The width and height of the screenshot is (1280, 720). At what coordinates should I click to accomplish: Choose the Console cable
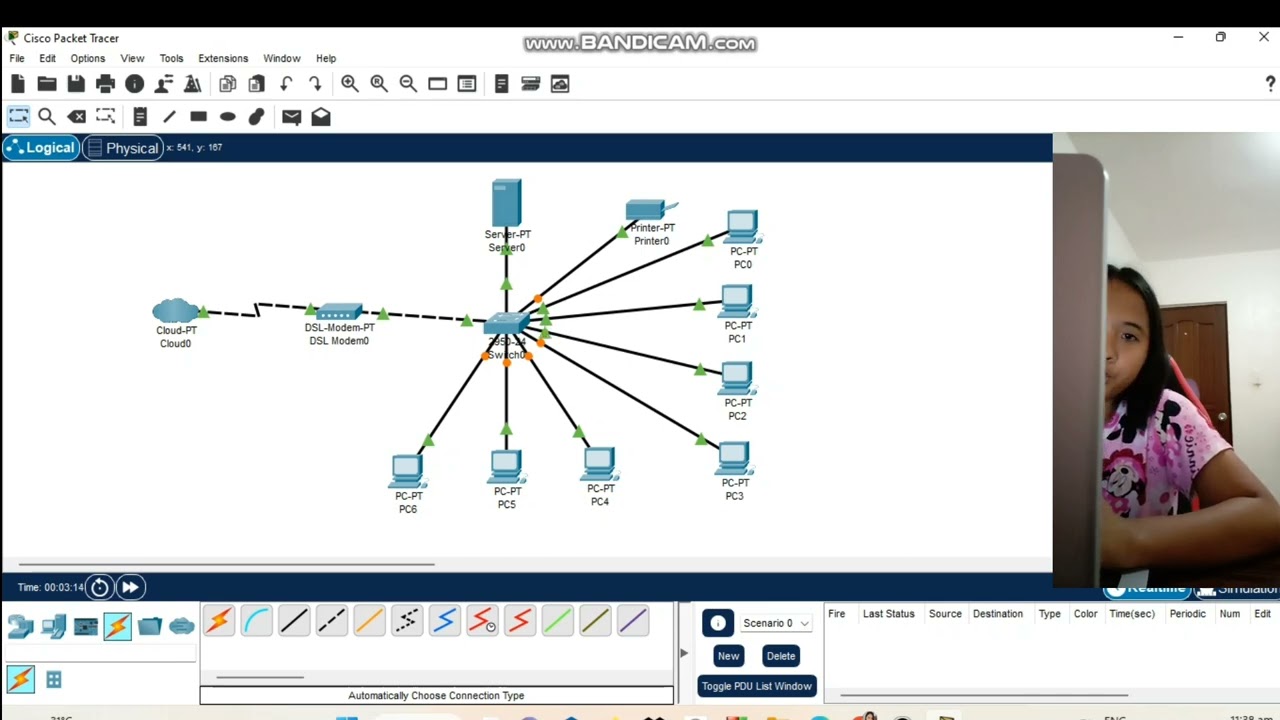[256, 622]
